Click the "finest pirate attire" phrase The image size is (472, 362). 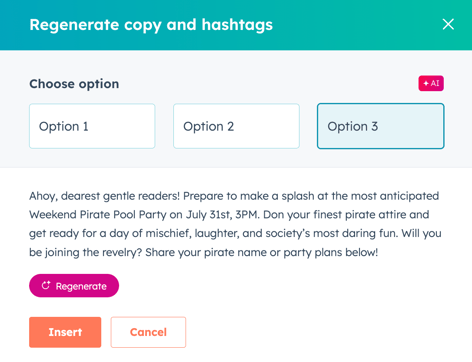[360, 215]
